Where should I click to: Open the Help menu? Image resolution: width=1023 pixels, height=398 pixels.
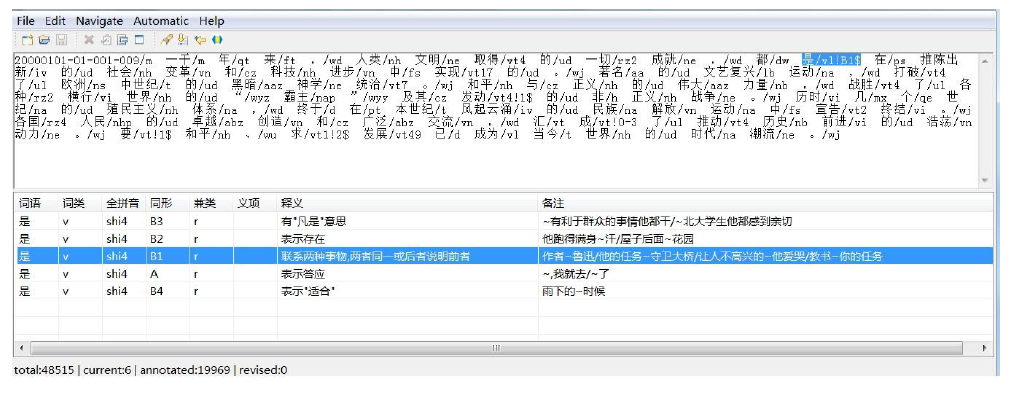tap(211, 21)
